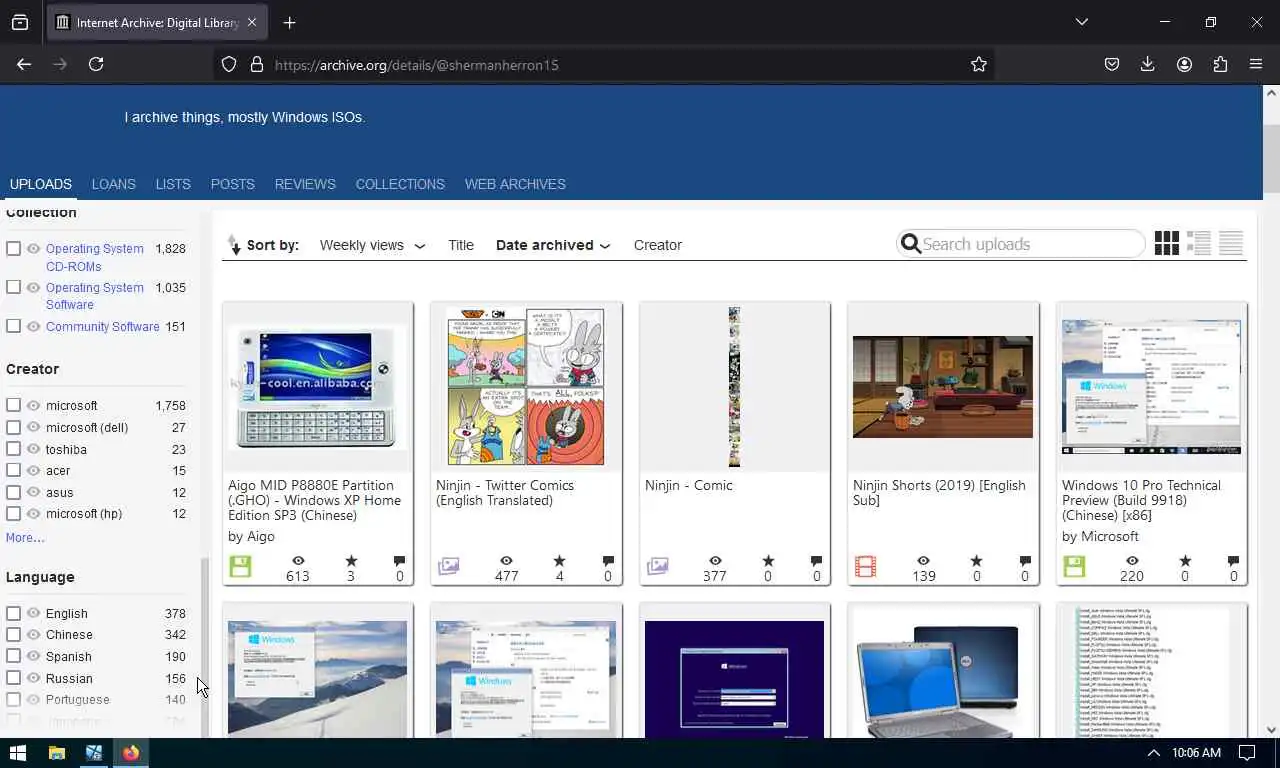Open notification center in taskbar
1280x768 pixels.
pyautogui.click(x=1247, y=753)
